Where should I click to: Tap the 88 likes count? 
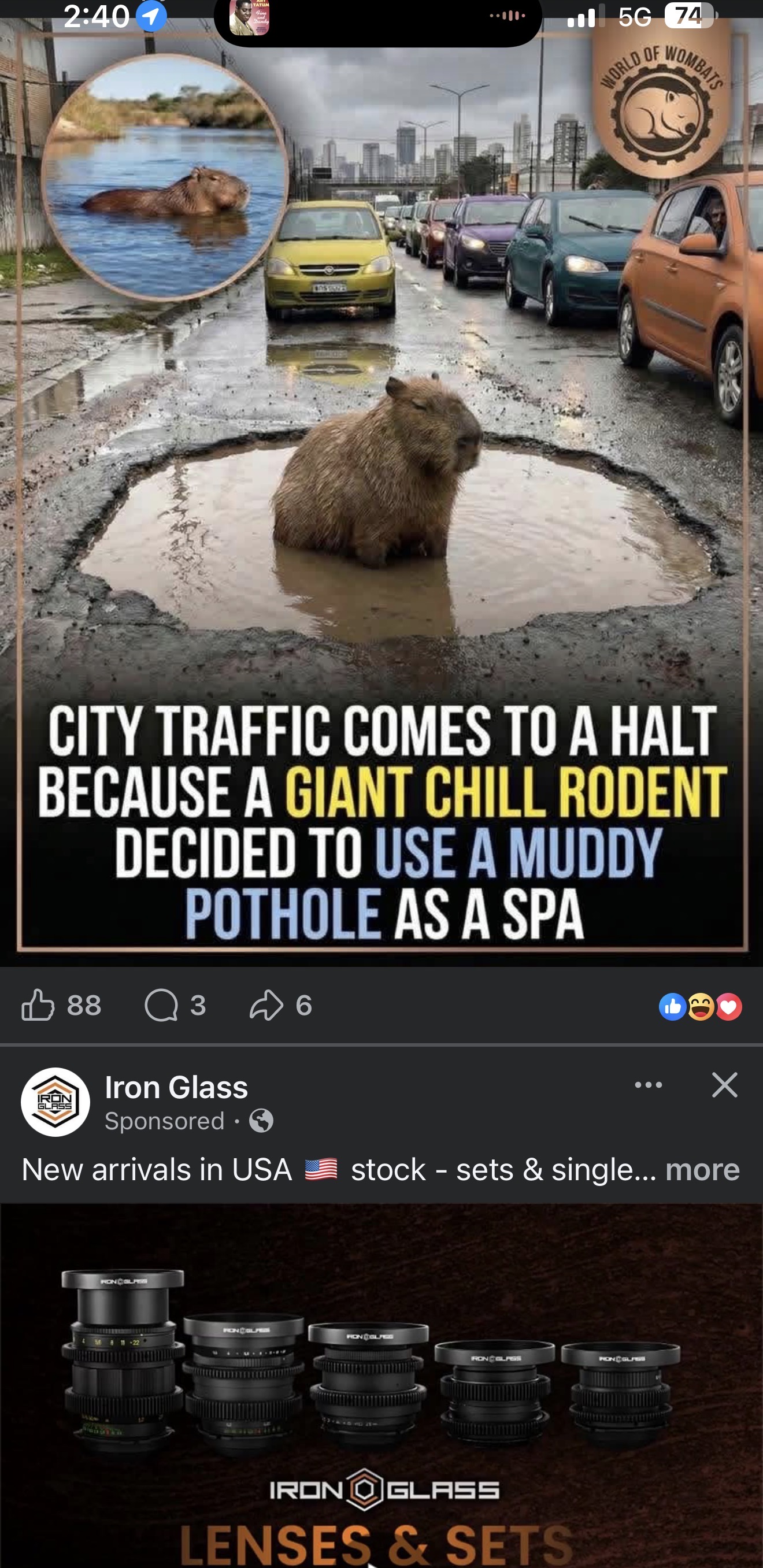(x=84, y=1005)
